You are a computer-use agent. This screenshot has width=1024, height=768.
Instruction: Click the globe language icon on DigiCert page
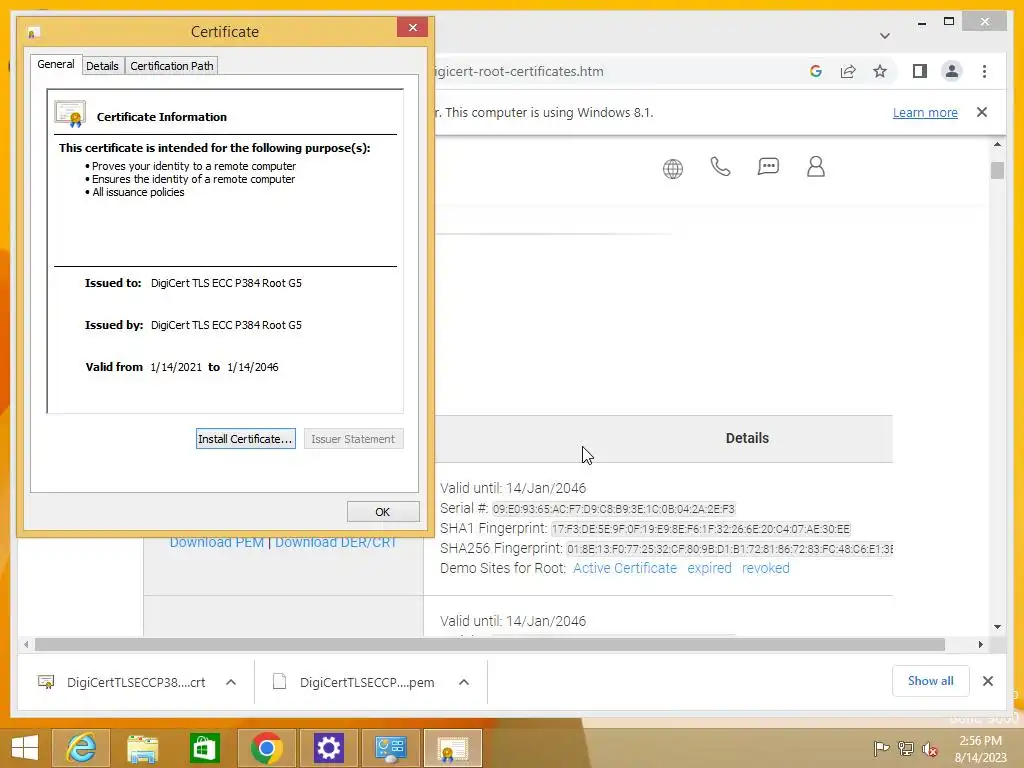tap(673, 168)
